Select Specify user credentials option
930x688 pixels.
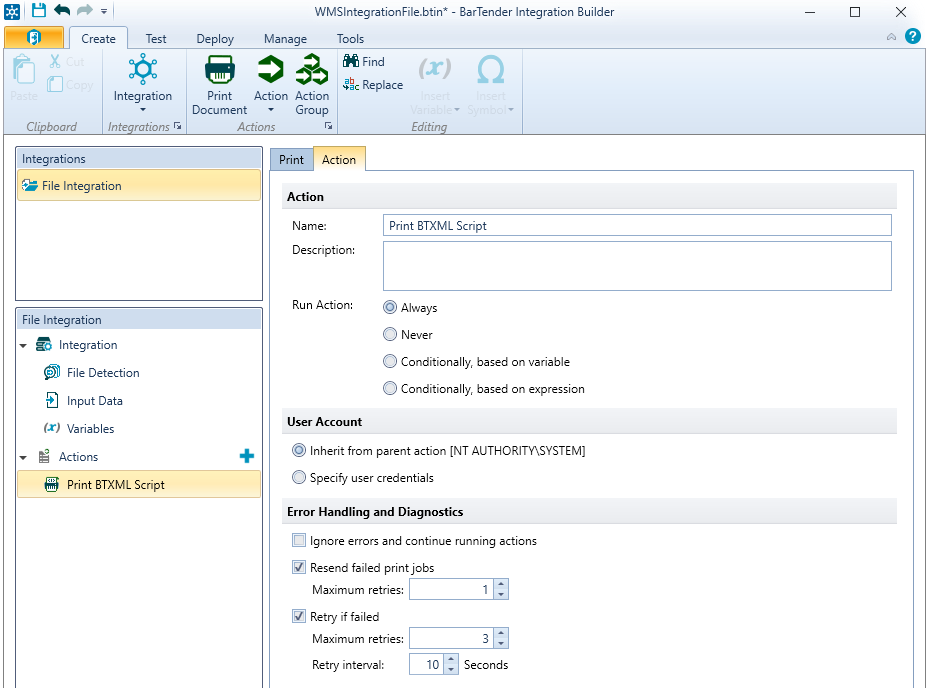tap(299, 477)
